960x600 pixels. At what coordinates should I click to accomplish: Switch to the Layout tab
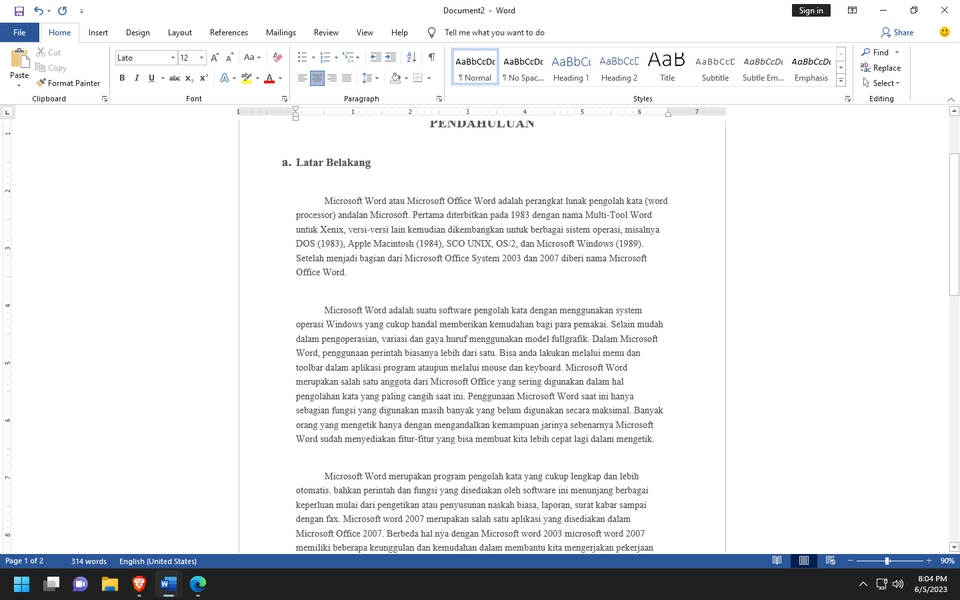[x=179, y=32]
